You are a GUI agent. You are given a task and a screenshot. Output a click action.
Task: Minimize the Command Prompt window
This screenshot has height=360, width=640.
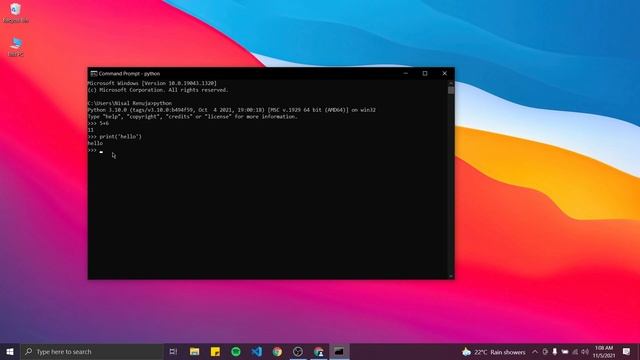406,73
